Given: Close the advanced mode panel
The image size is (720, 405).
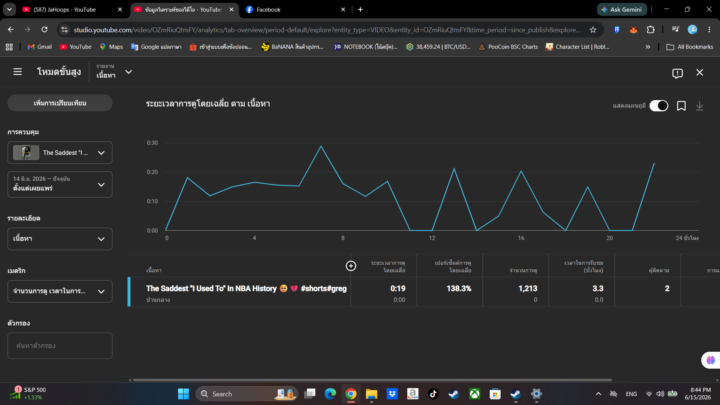Looking at the screenshot, I should coord(699,73).
